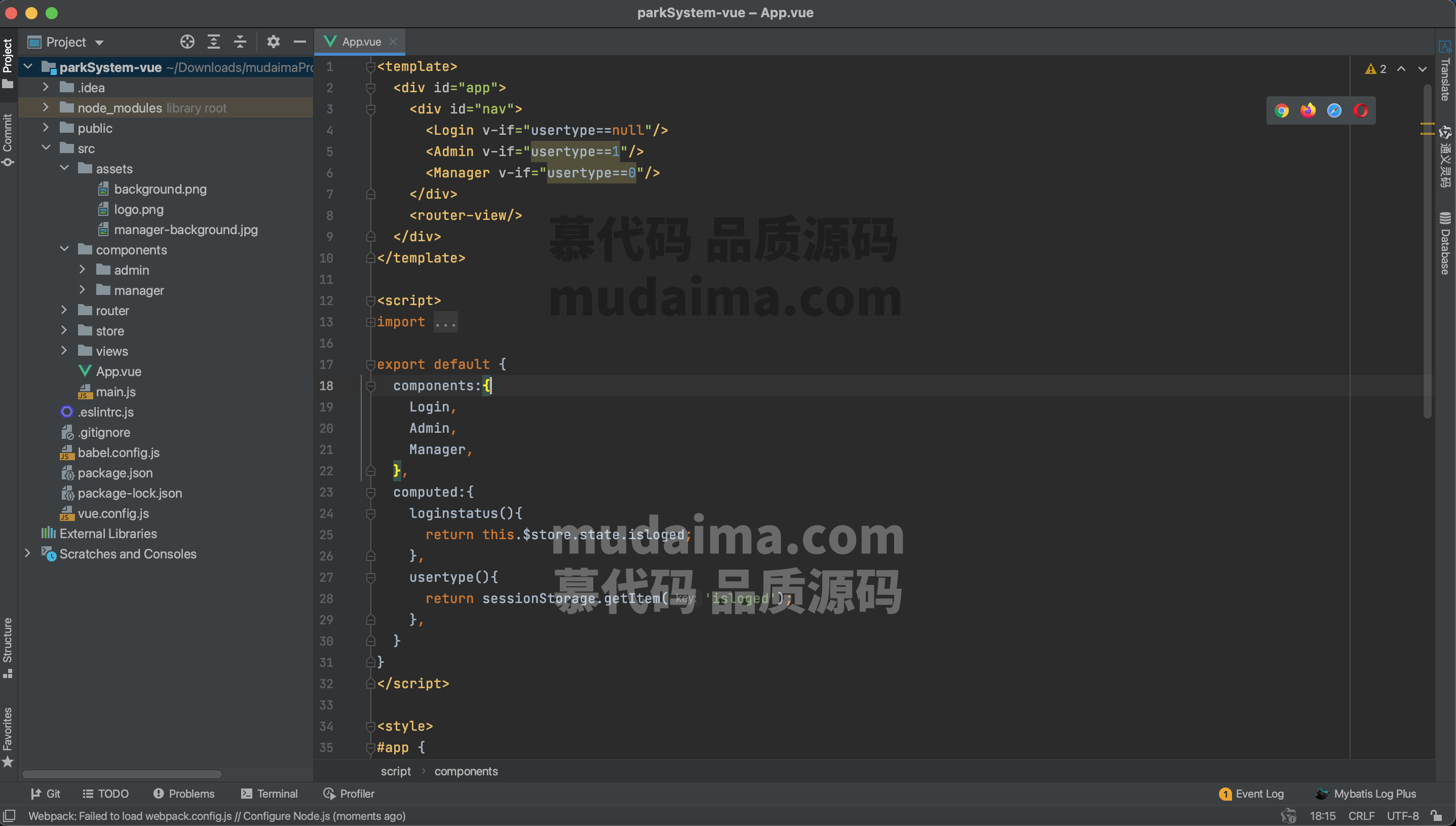
Task: Click the Project panel horizontal scrollbar
Action: [122, 774]
